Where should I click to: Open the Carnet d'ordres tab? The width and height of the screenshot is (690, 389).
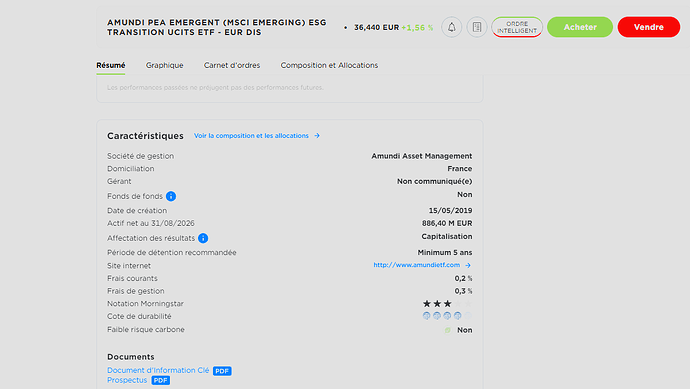point(232,65)
